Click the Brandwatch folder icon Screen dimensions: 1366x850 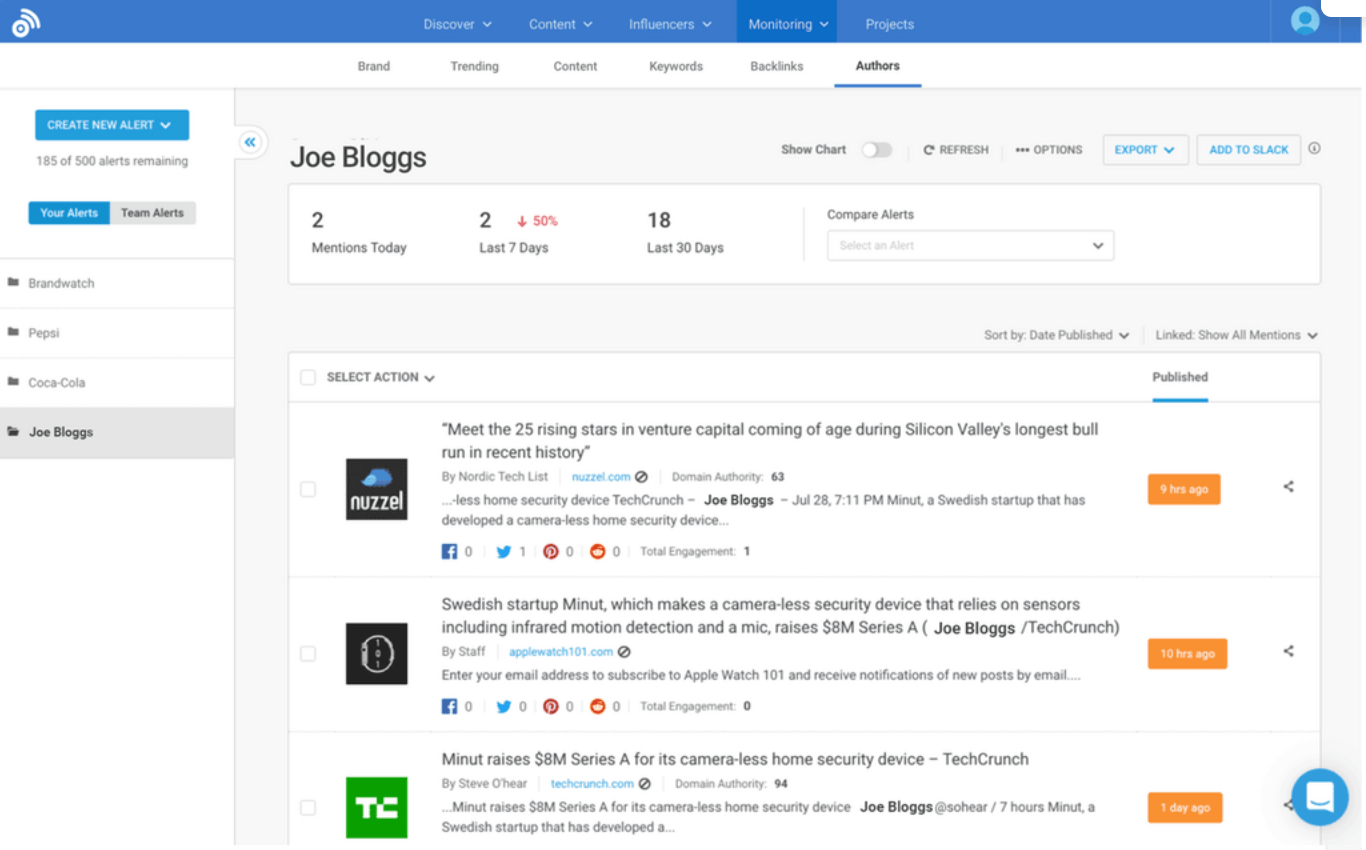(13, 283)
